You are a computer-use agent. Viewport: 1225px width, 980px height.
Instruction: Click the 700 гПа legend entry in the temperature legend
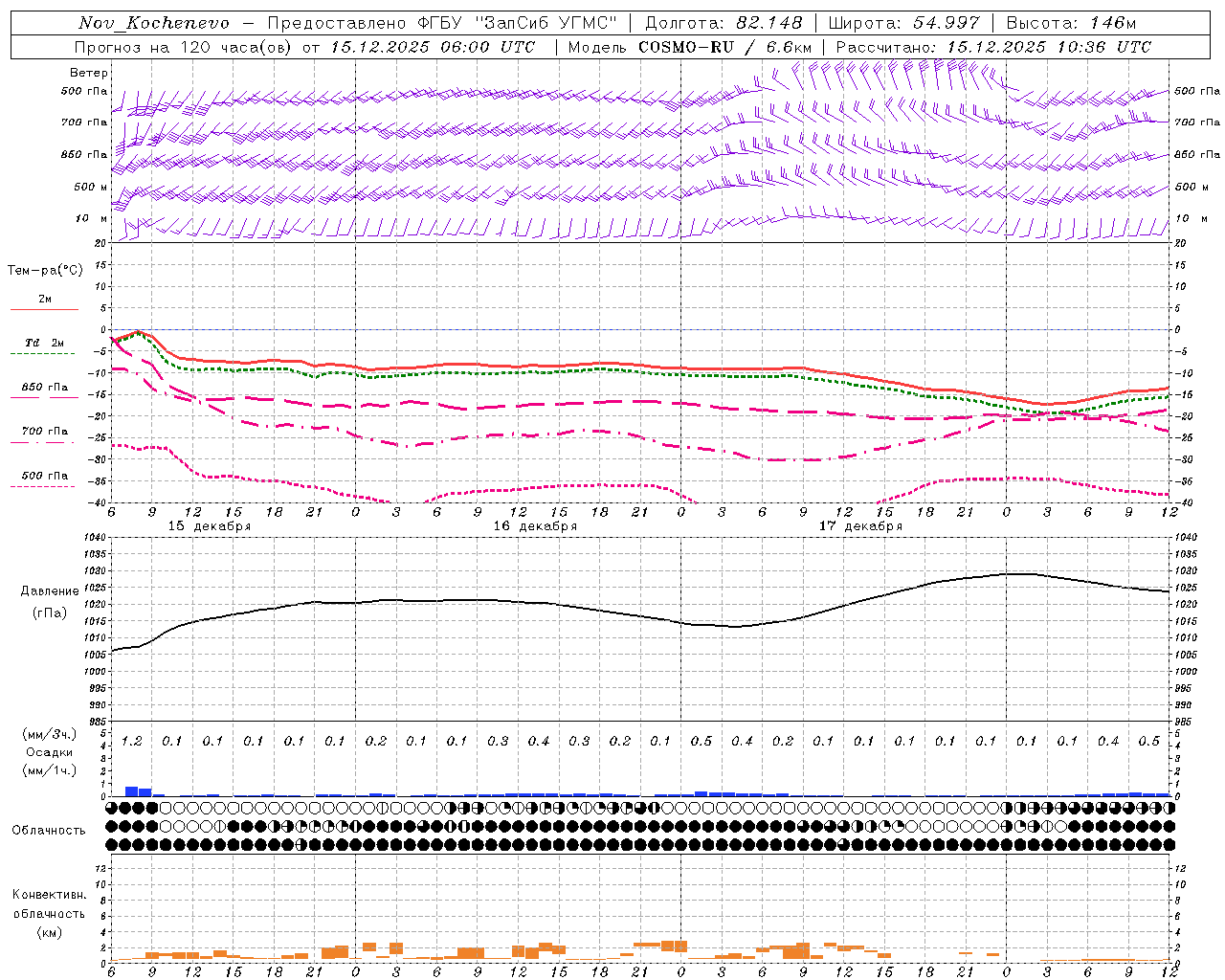(x=45, y=432)
